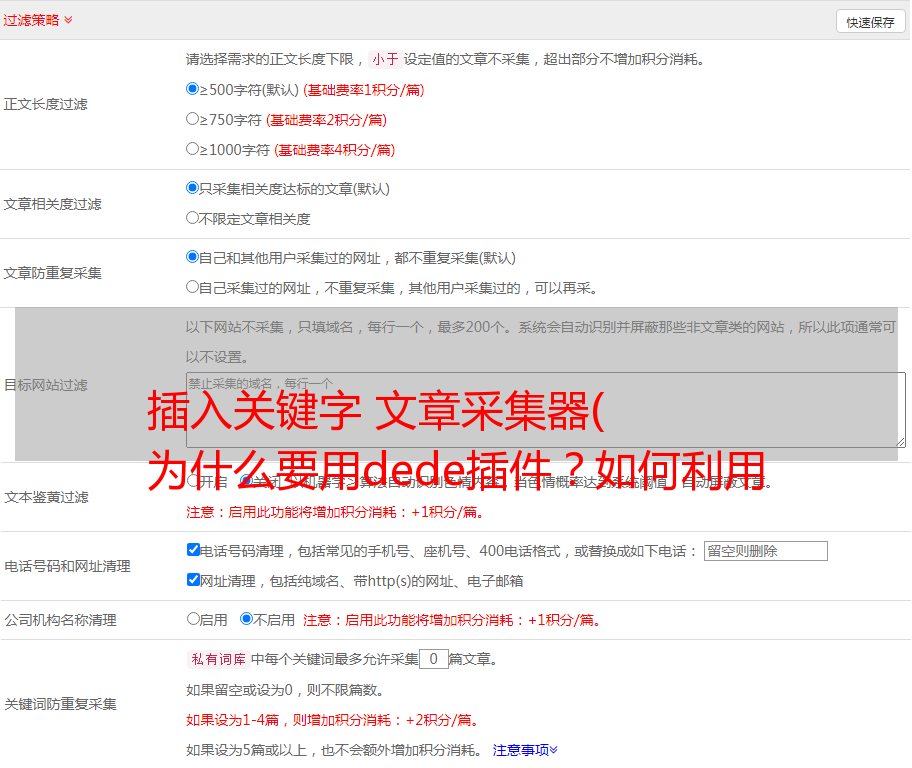Select 启用 for 公司机构名称清理
This screenshot has width=912, height=768.
coord(193,619)
